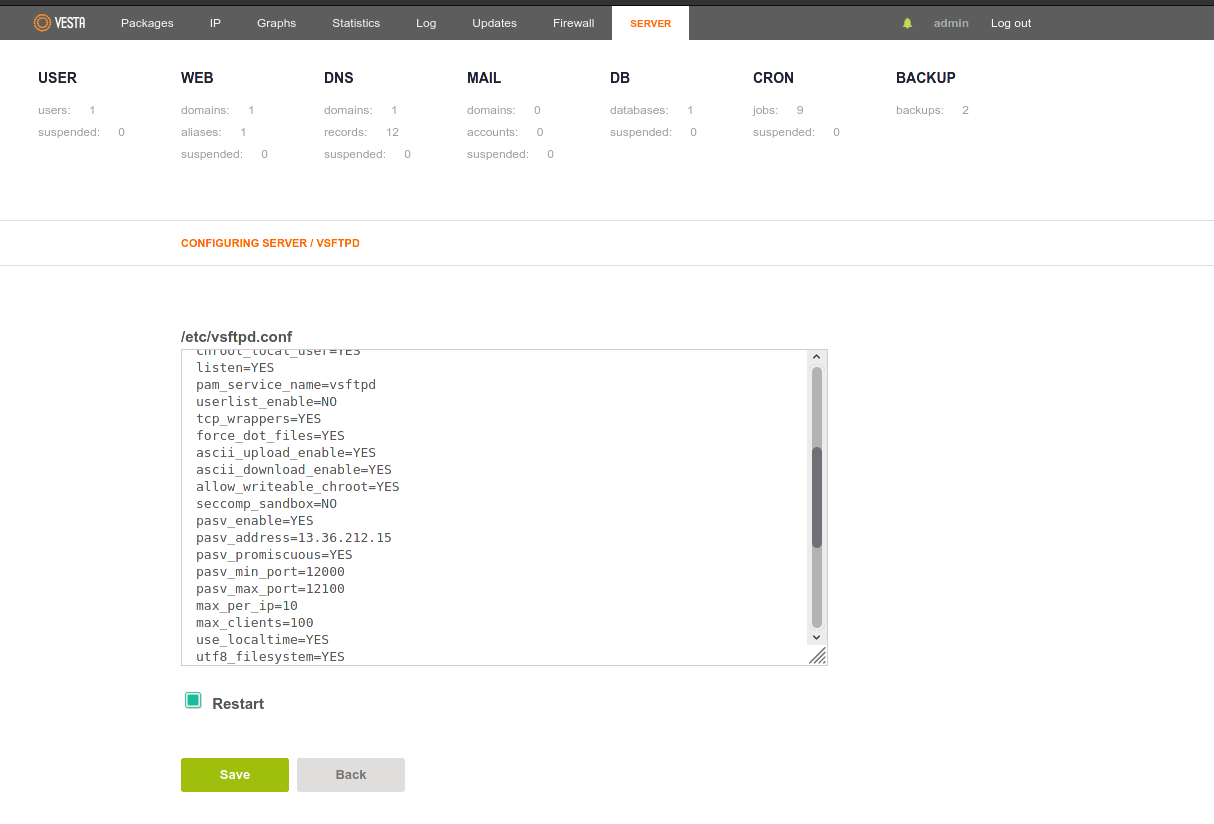This screenshot has height=824, width=1214.
Task: Open the Statistics section
Action: click(x=356, y=22)
